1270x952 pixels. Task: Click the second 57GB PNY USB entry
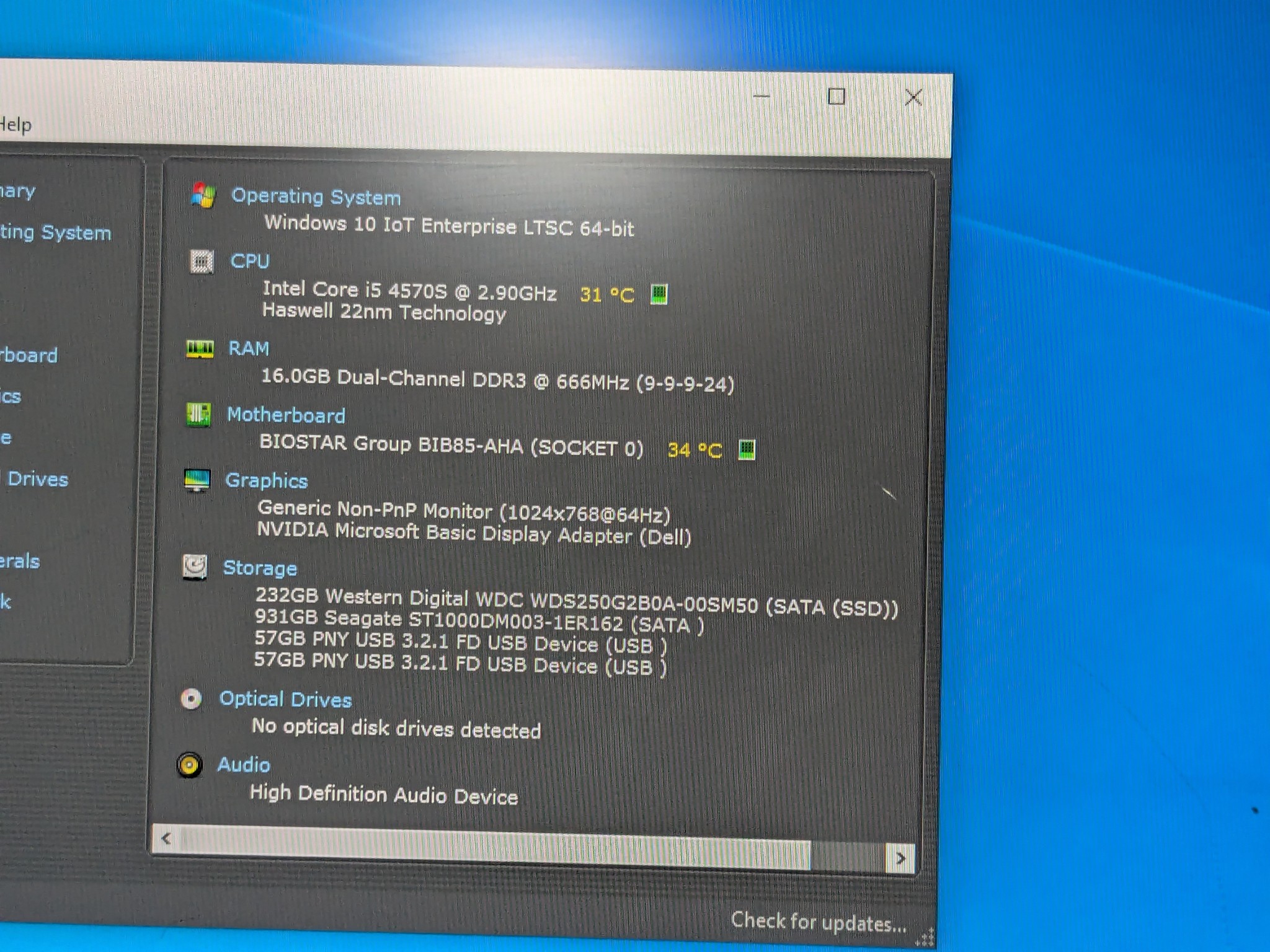(460, 663)
